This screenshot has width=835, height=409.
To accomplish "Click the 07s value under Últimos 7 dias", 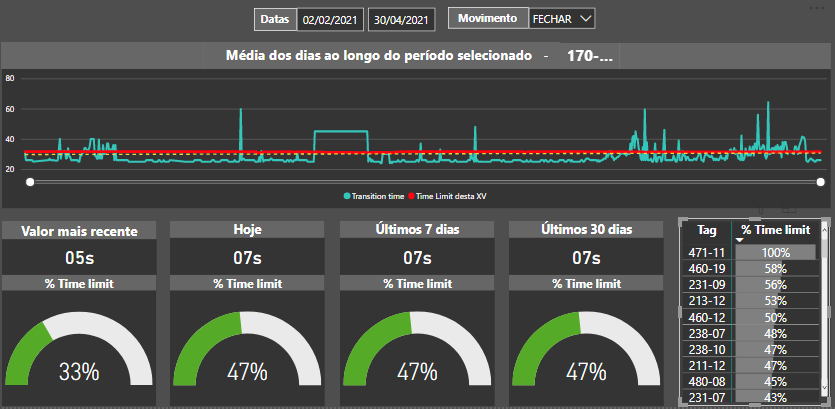I will click(x=417, y=258).
